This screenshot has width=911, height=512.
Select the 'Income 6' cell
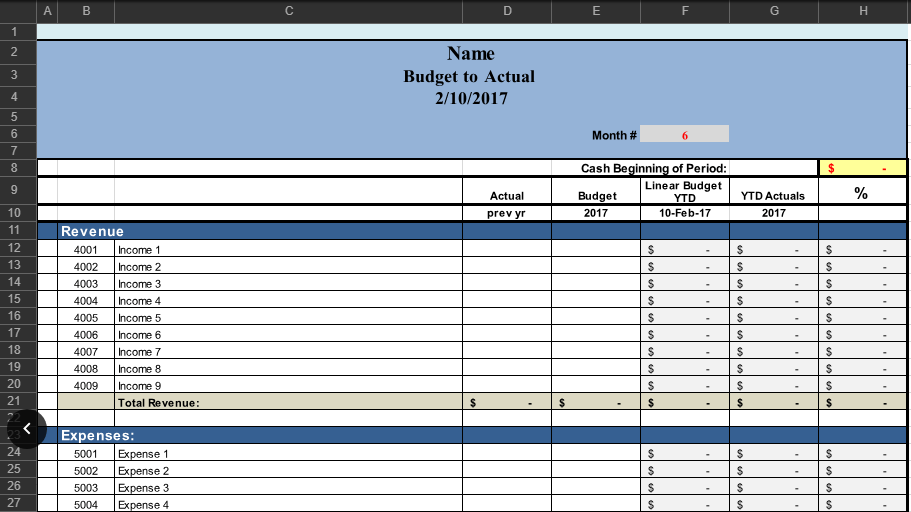point(289,335)
